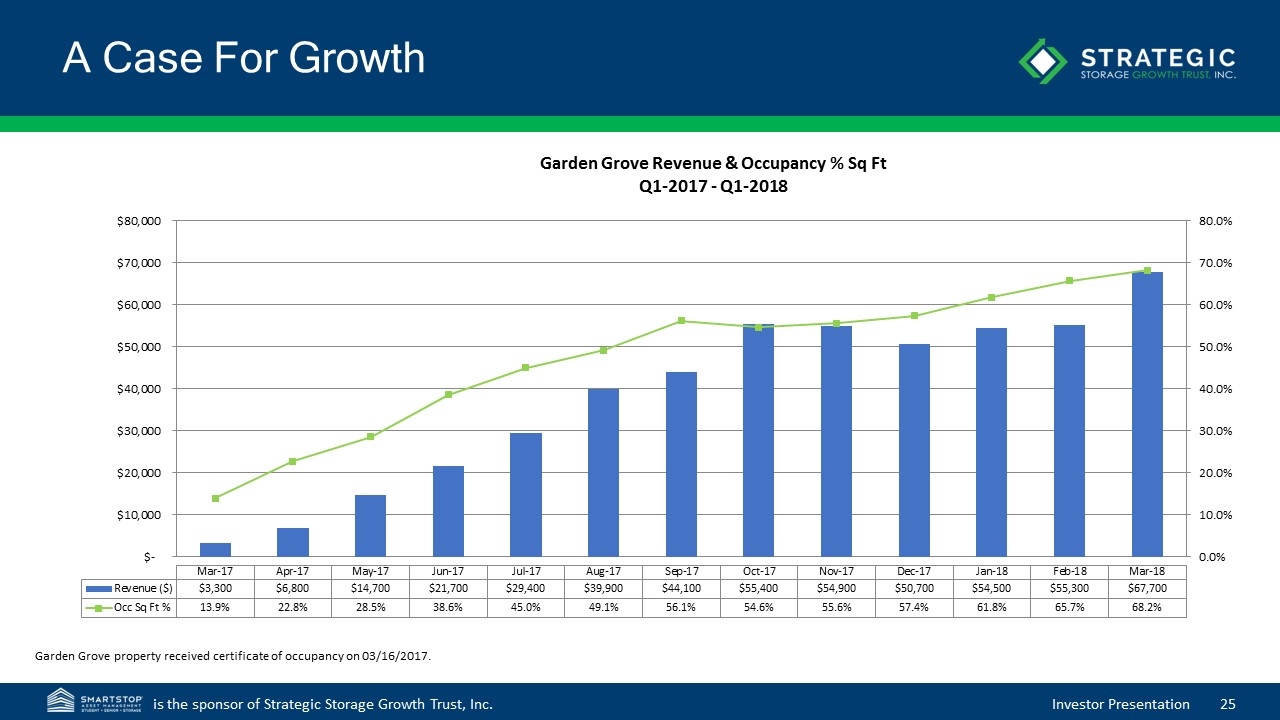The height and width of the screenshot is (720, 1280).
Task: Click the 54.6% occupancy cell
Action: point(758,609)
